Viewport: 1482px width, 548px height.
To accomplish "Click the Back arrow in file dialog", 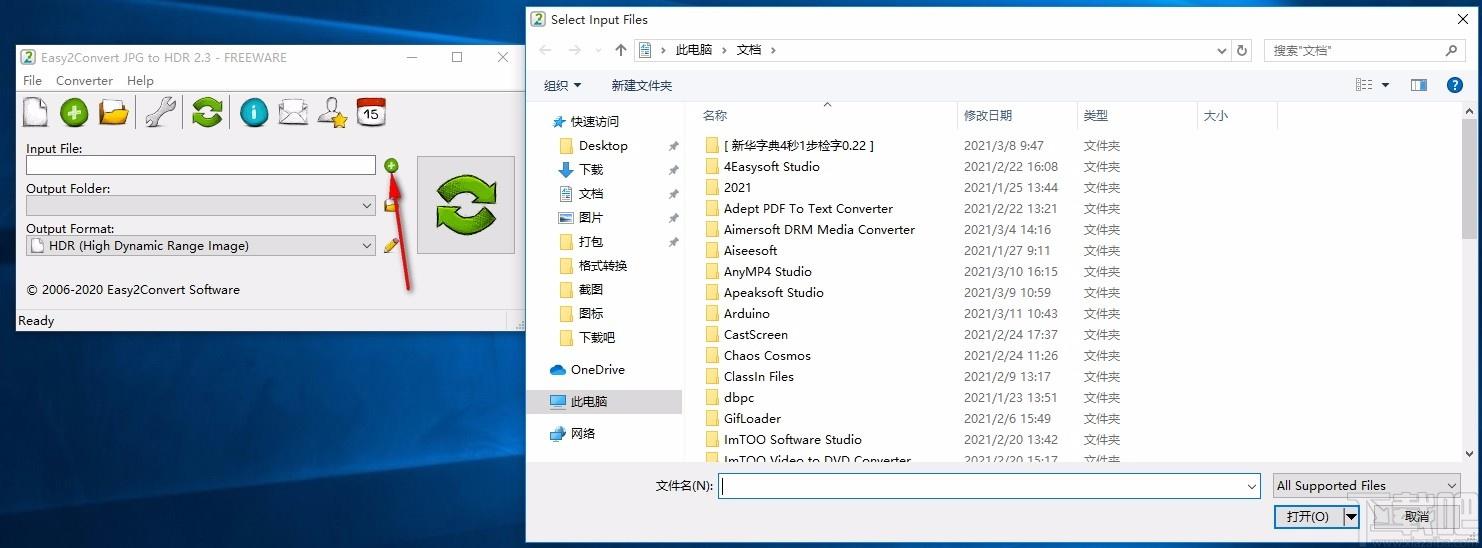I will [545, 50].
